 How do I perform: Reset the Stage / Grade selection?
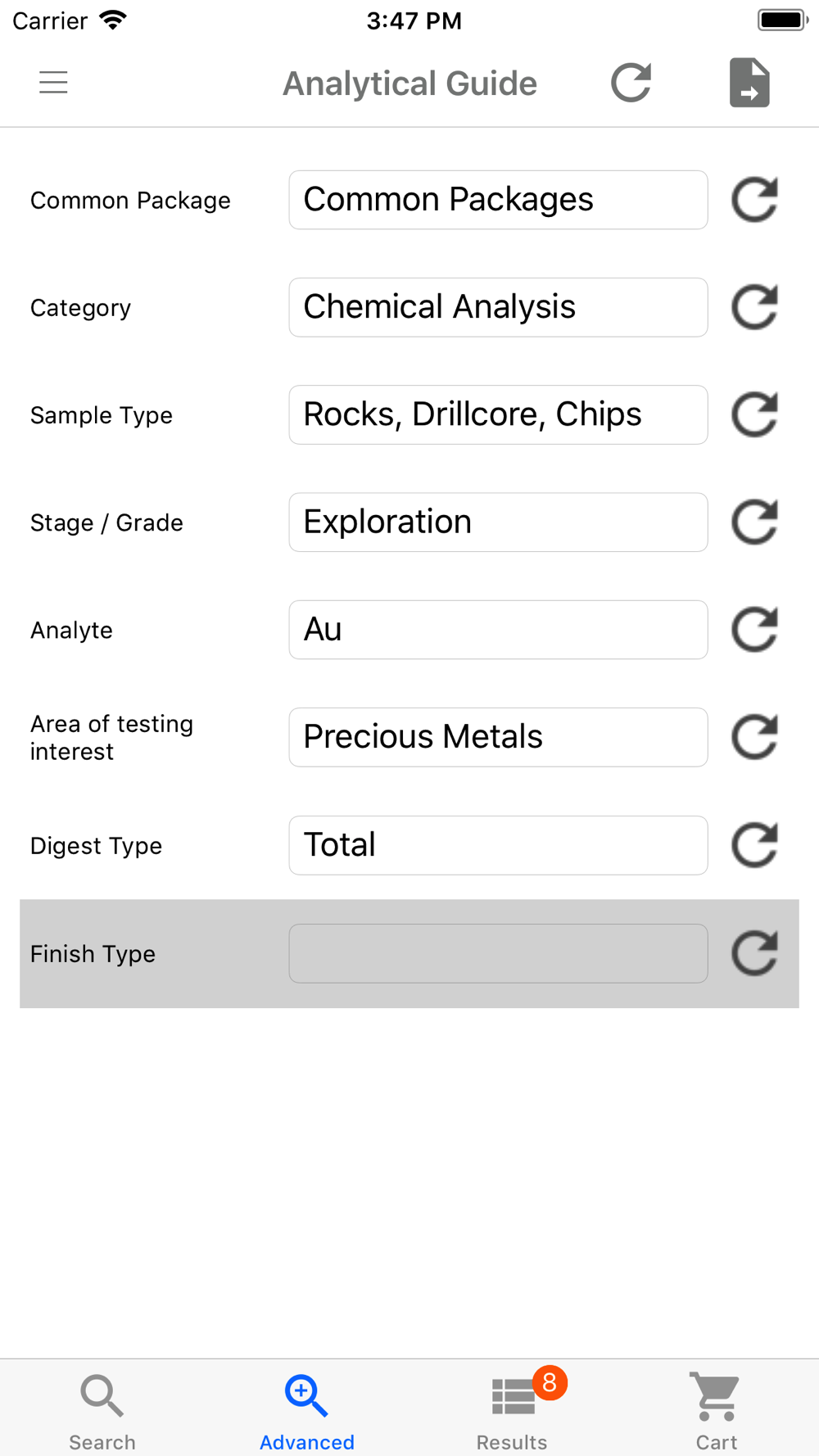pyautogui.click(x=753, y=522)
